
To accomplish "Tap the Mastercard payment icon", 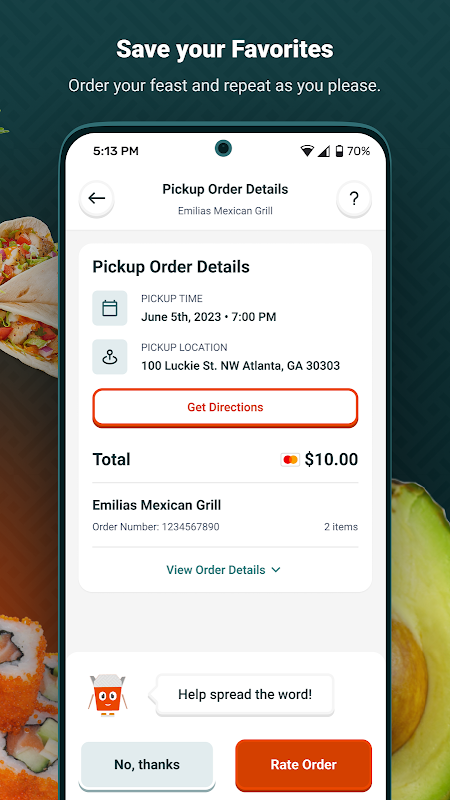I will (290, 460).
